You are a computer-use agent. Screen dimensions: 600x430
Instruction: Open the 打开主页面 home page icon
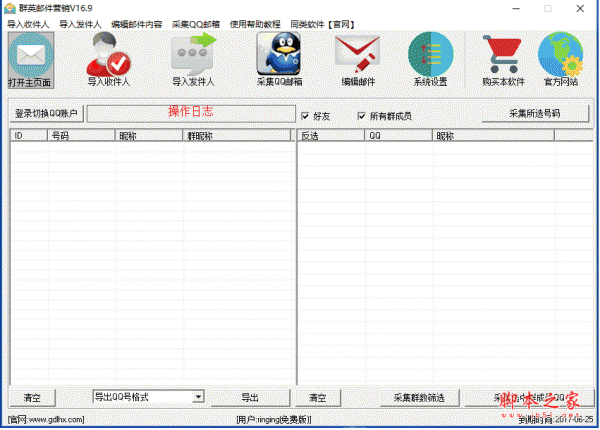click(31, 60)
